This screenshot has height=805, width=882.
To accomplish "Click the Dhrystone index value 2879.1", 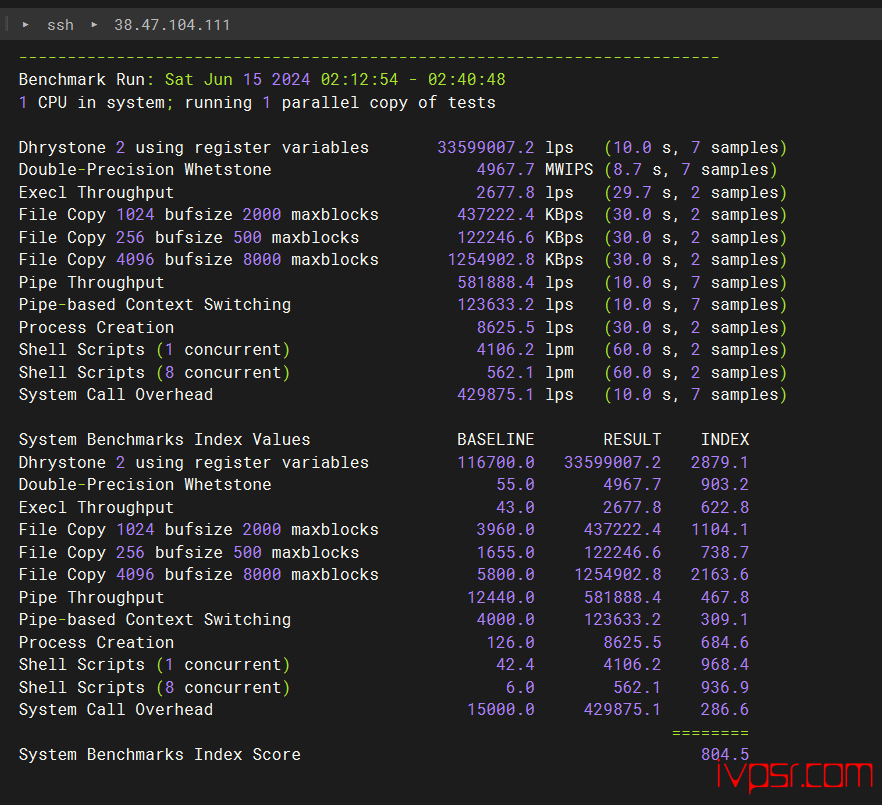I will tap(719, 462).
